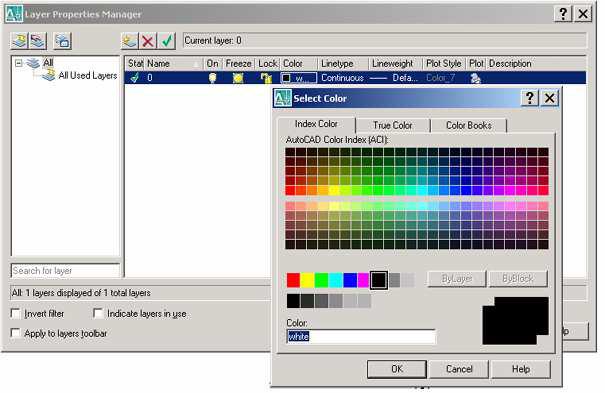605x393 pixels.
Task: Set Current green checkmark icon
Action: point(167,41)
